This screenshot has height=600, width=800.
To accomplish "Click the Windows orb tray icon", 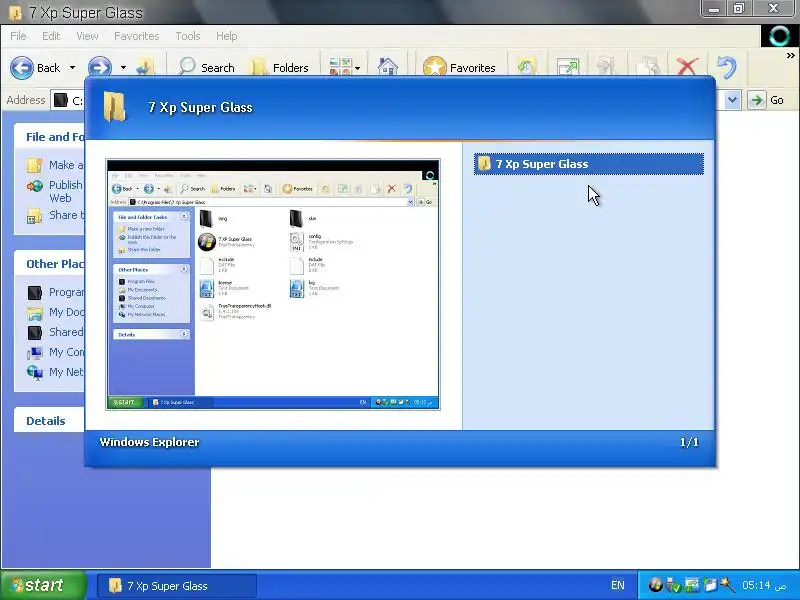I will click(656, 585).
